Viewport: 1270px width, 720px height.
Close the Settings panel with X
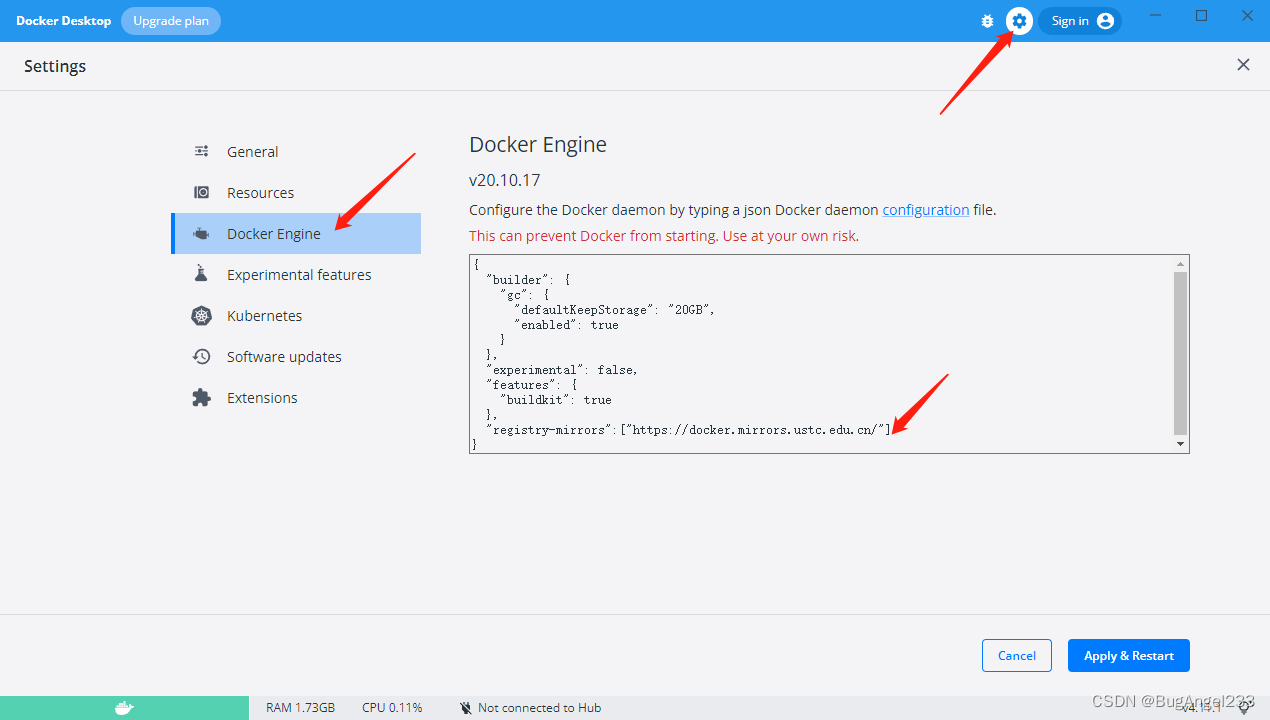point(1243,65)
